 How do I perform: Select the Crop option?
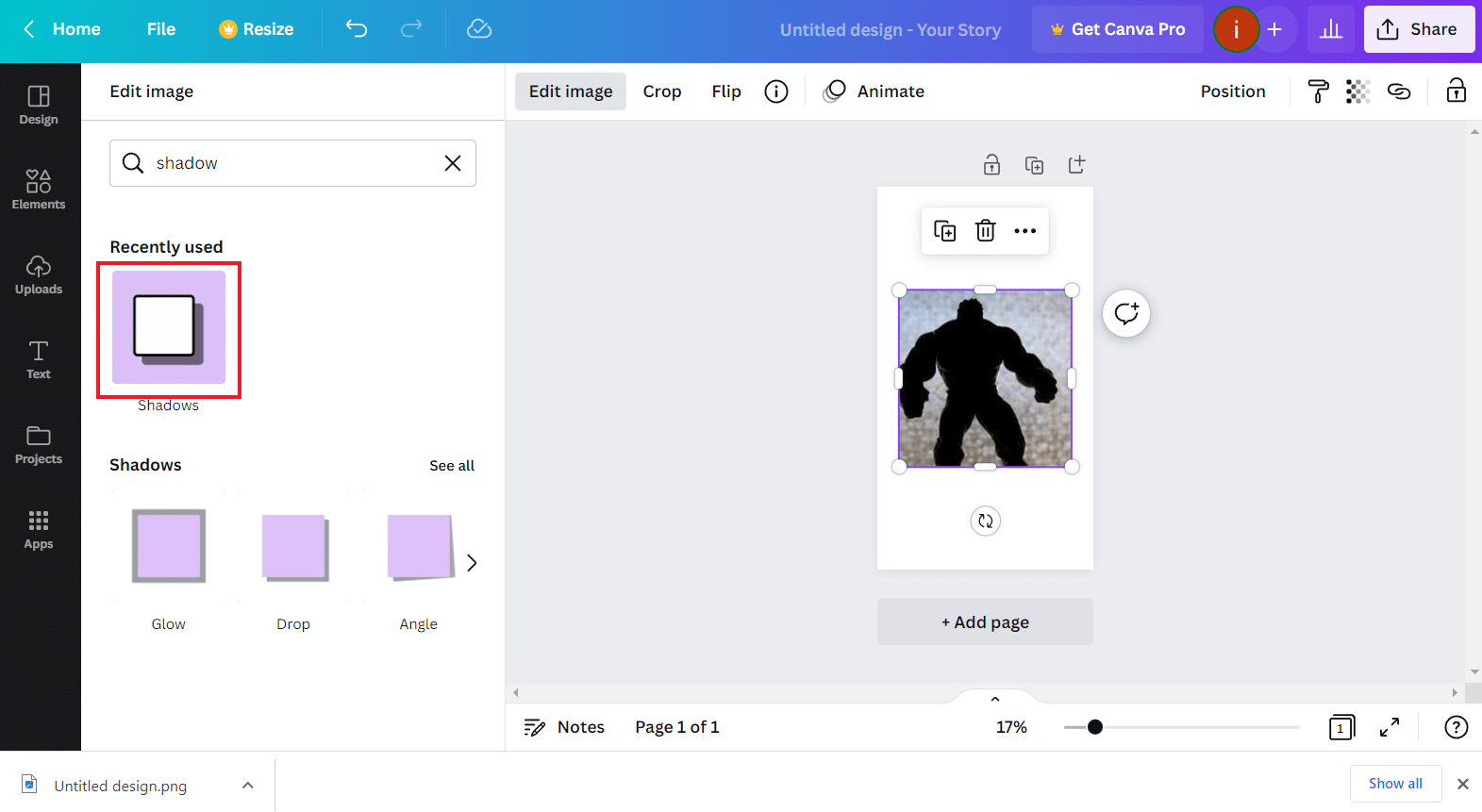662,91
